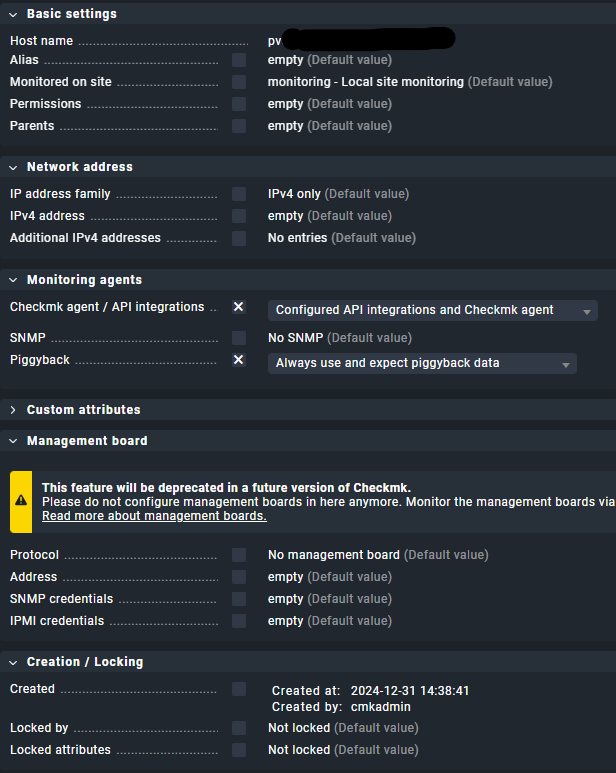Screen dimensions: 616x773
Task: Enable the Alias checkbox
Action: (x=239, y=60)
